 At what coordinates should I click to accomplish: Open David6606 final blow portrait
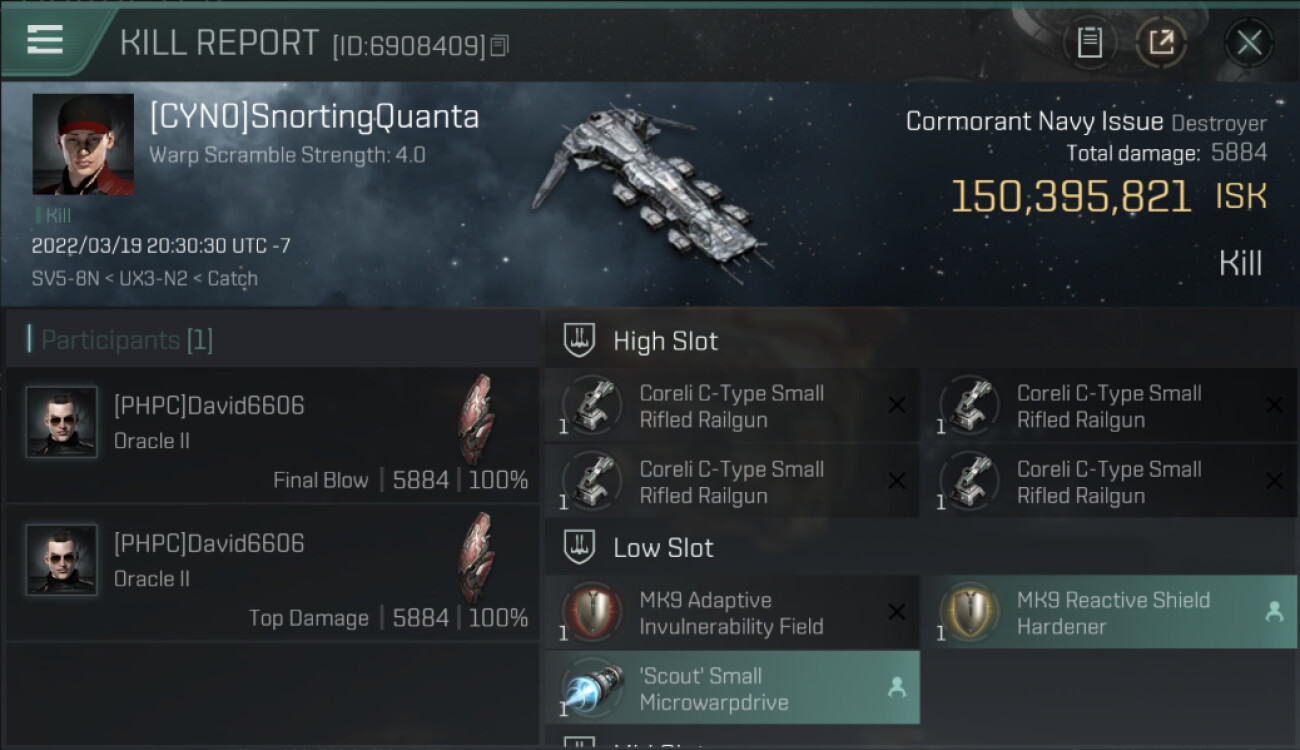[x=62, y=422]
